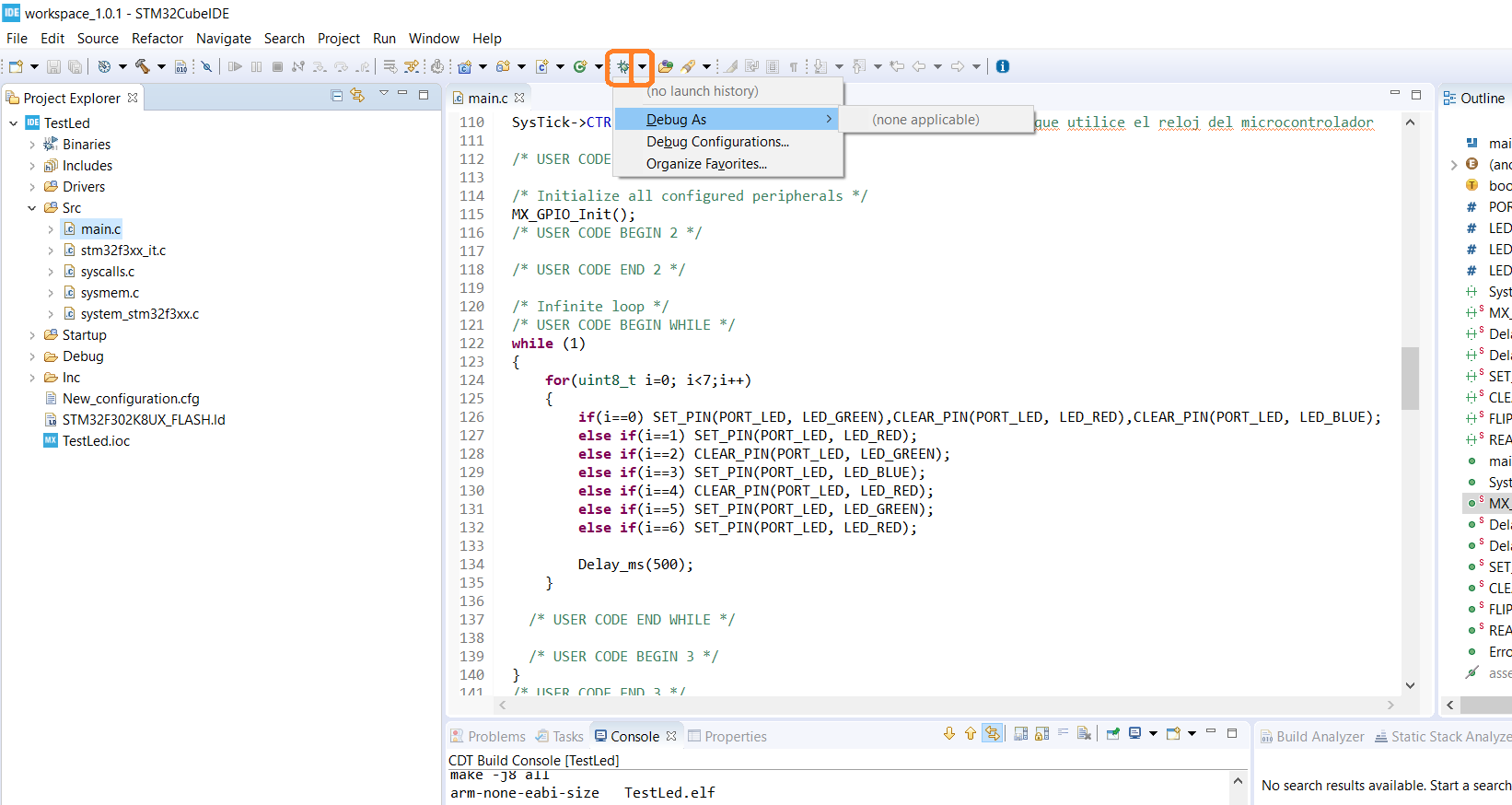1512x805 pixels.
Task: Click the blue Information Center icon
Action: pos(1003,66)
